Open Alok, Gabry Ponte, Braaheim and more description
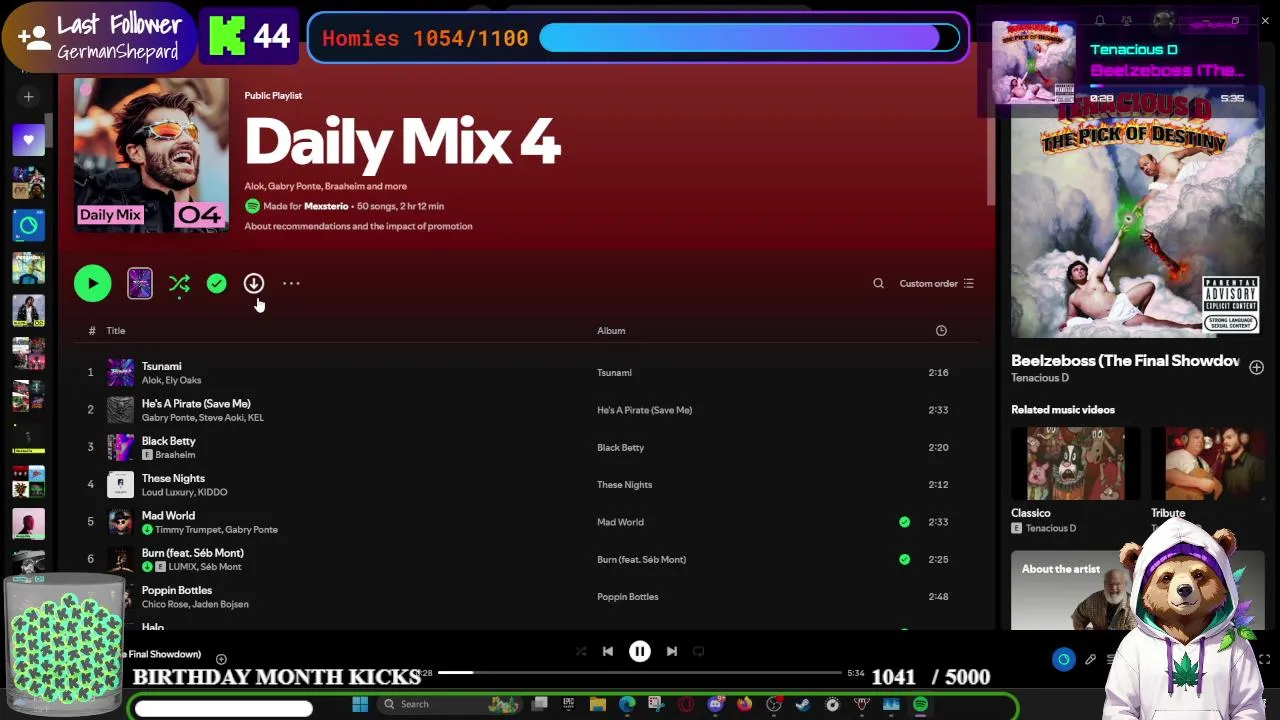Viewport: 1280px width, 720px height. point(325,186)
